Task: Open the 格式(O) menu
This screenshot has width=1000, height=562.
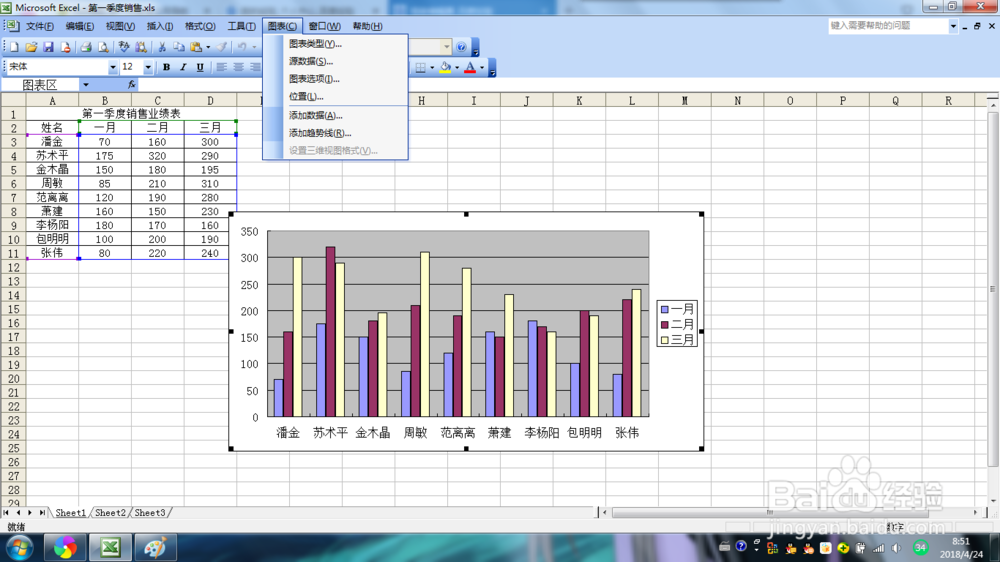Action: 200,26
